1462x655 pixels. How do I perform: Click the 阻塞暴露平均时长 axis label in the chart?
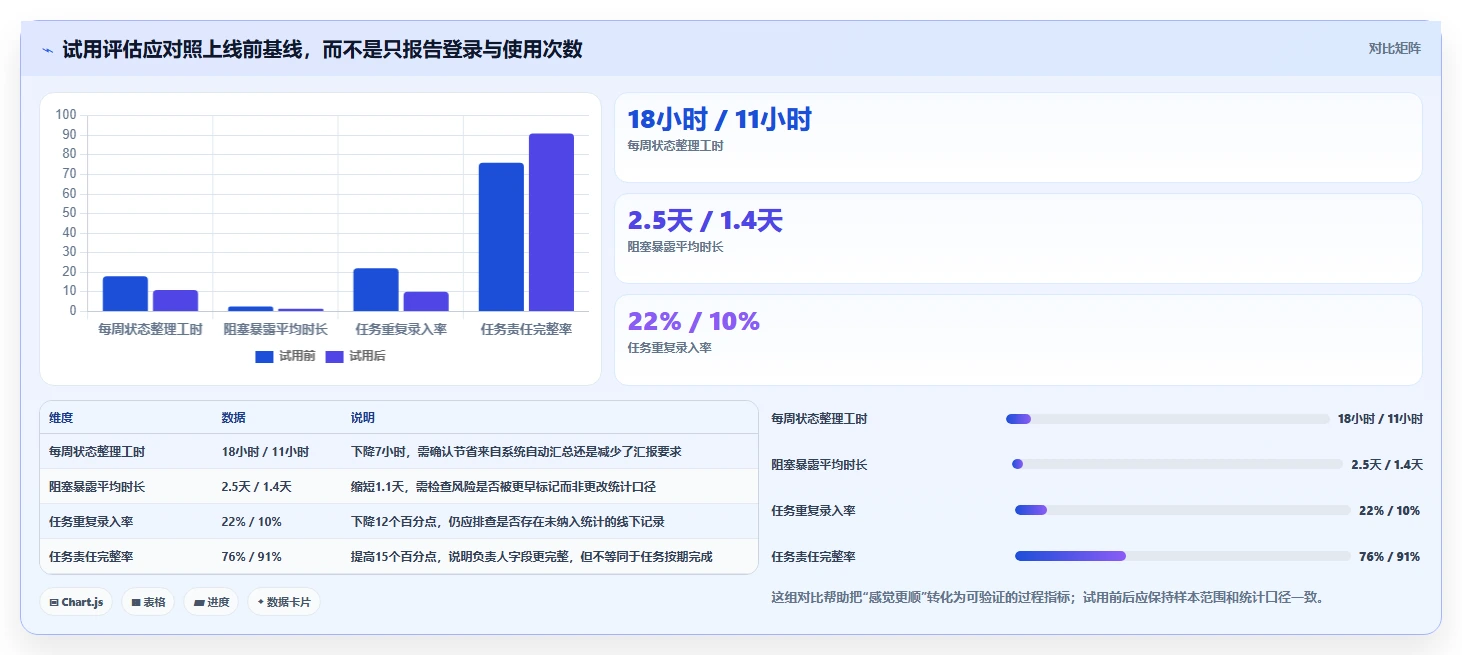(275, 329)
